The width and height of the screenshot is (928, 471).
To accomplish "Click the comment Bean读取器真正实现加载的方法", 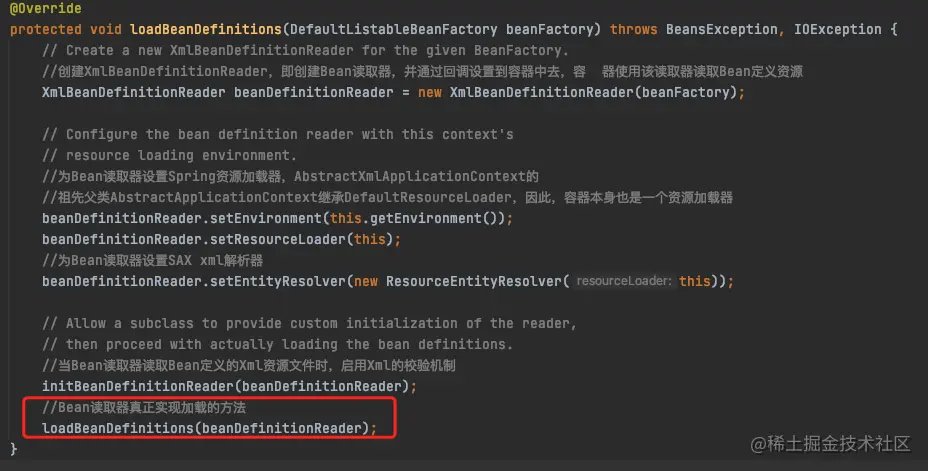I will (x=144, y=407).
